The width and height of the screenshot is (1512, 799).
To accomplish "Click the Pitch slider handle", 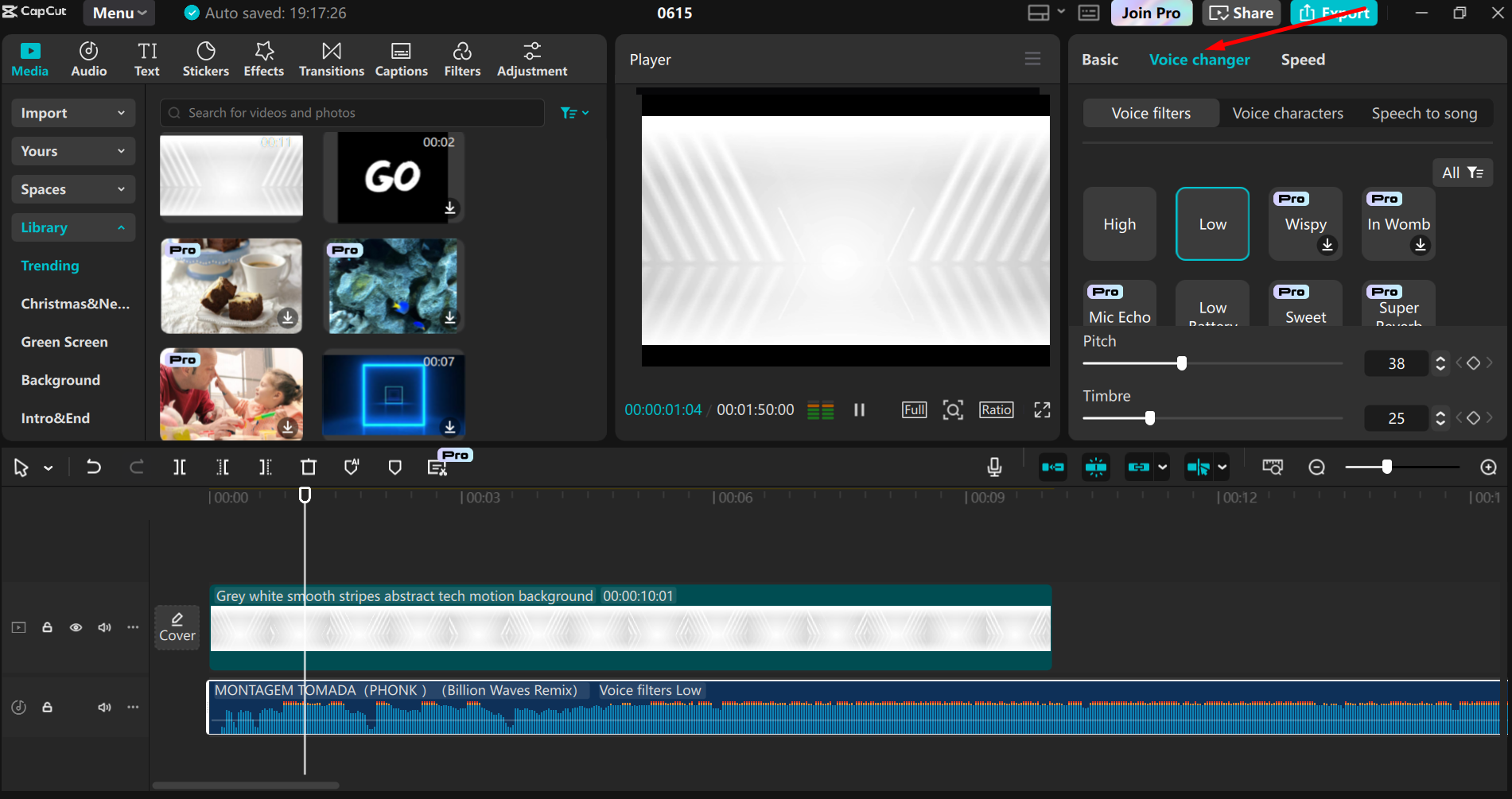I will (1182, 363).
